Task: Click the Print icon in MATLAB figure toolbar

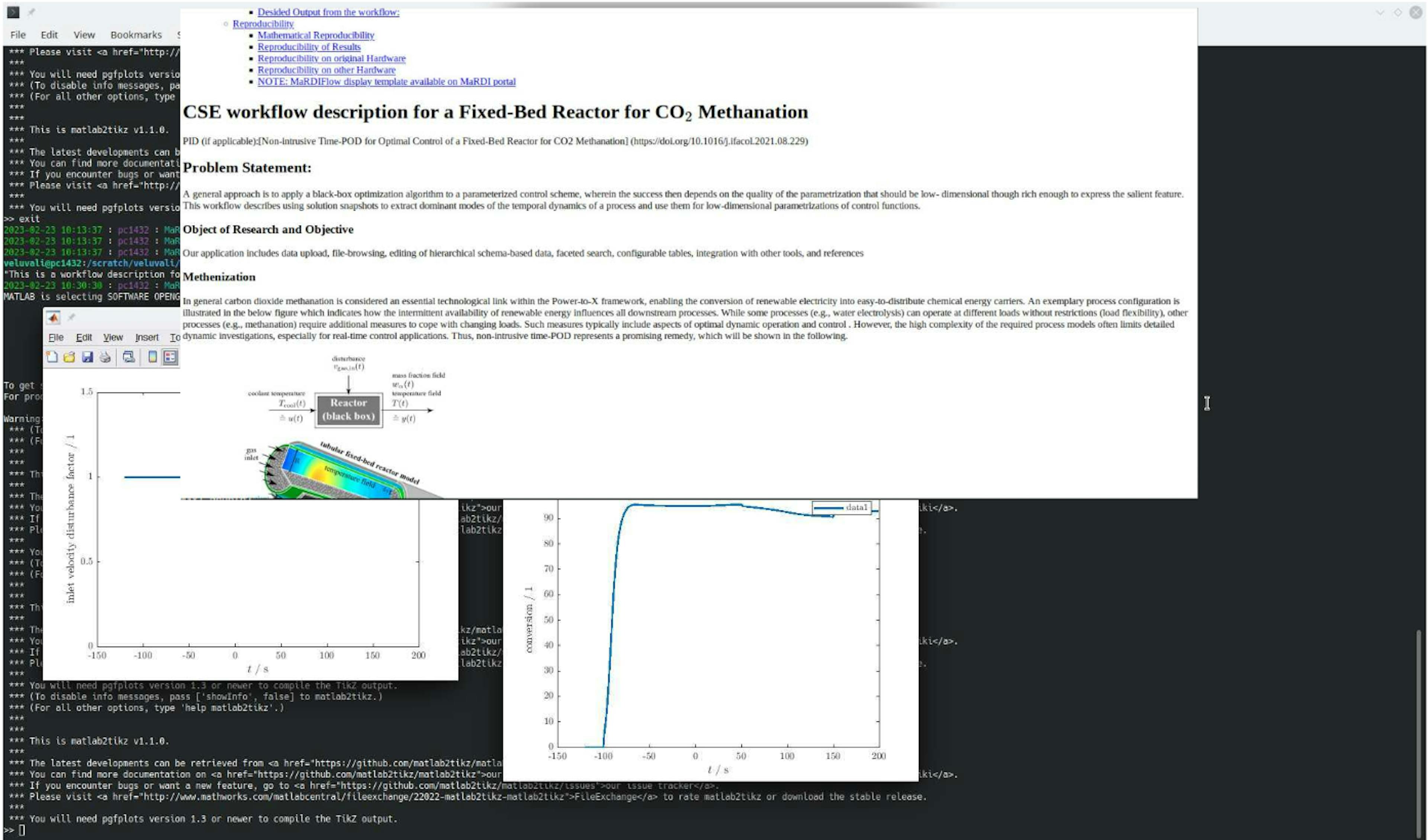Action: click(x=105, y=357)
